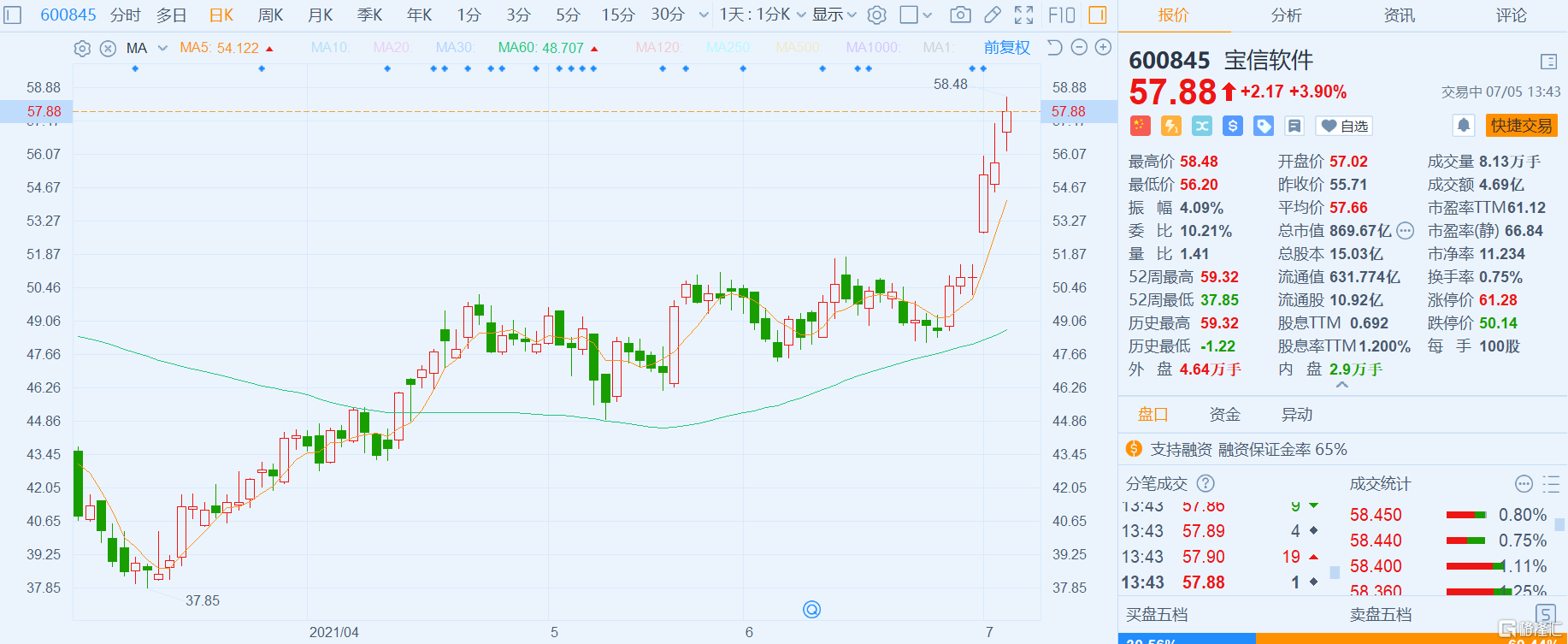1568x644 pixels.
Task: Open the MA indicator settings gear
Action: (82, 49)
